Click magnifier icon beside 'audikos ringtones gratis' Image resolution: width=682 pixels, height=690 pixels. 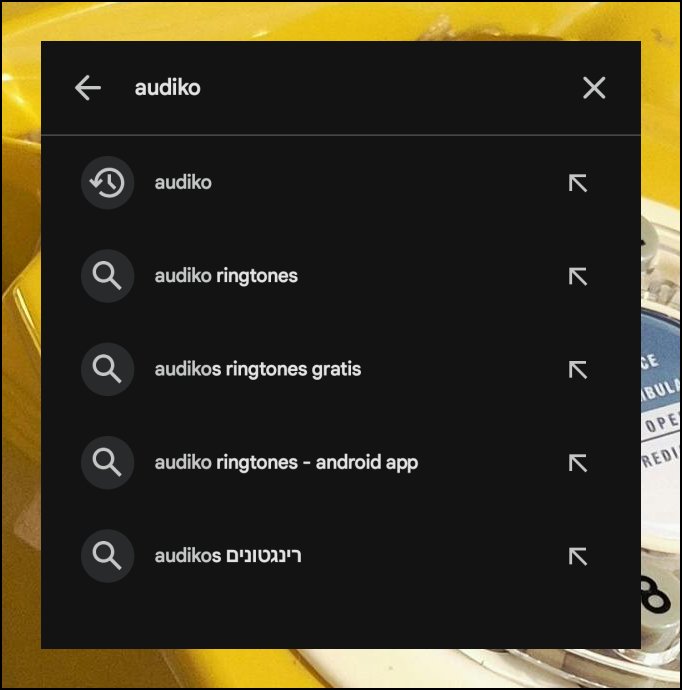107,369
